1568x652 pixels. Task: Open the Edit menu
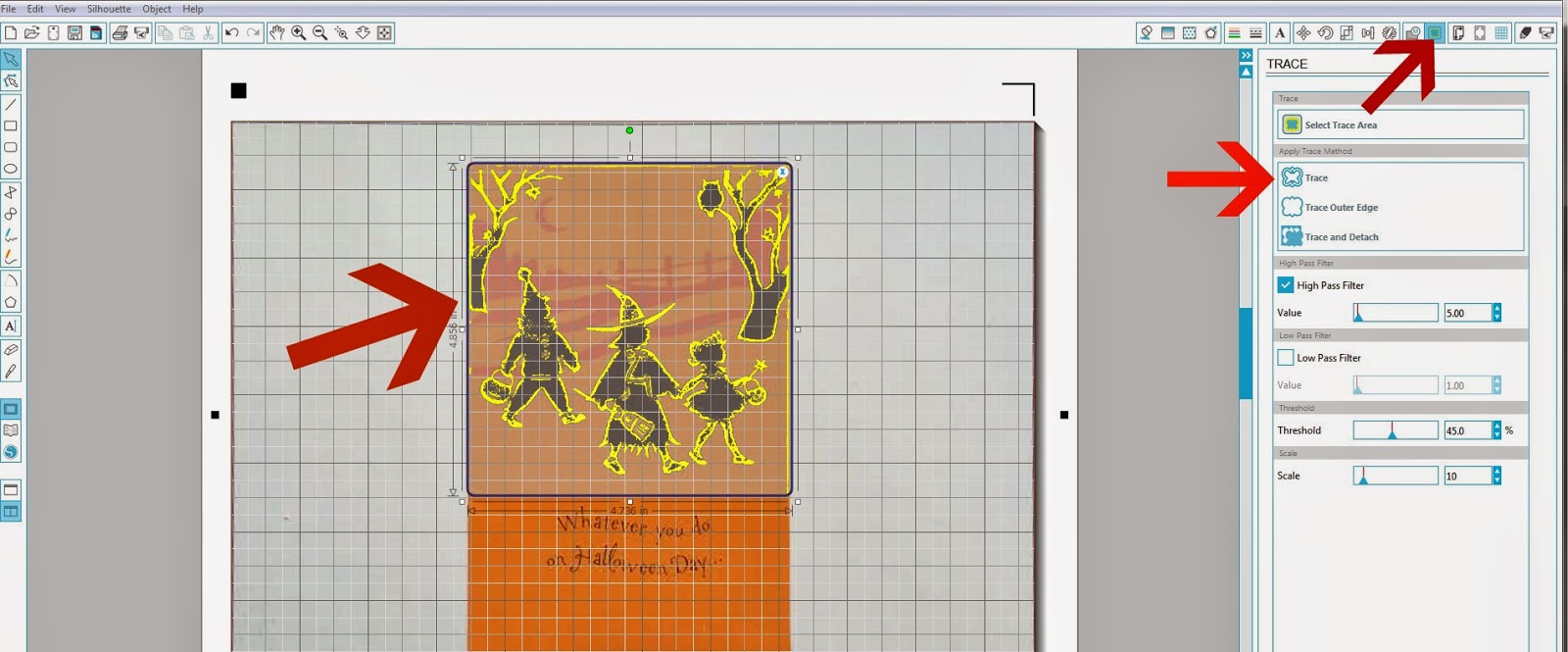(35, 9)
